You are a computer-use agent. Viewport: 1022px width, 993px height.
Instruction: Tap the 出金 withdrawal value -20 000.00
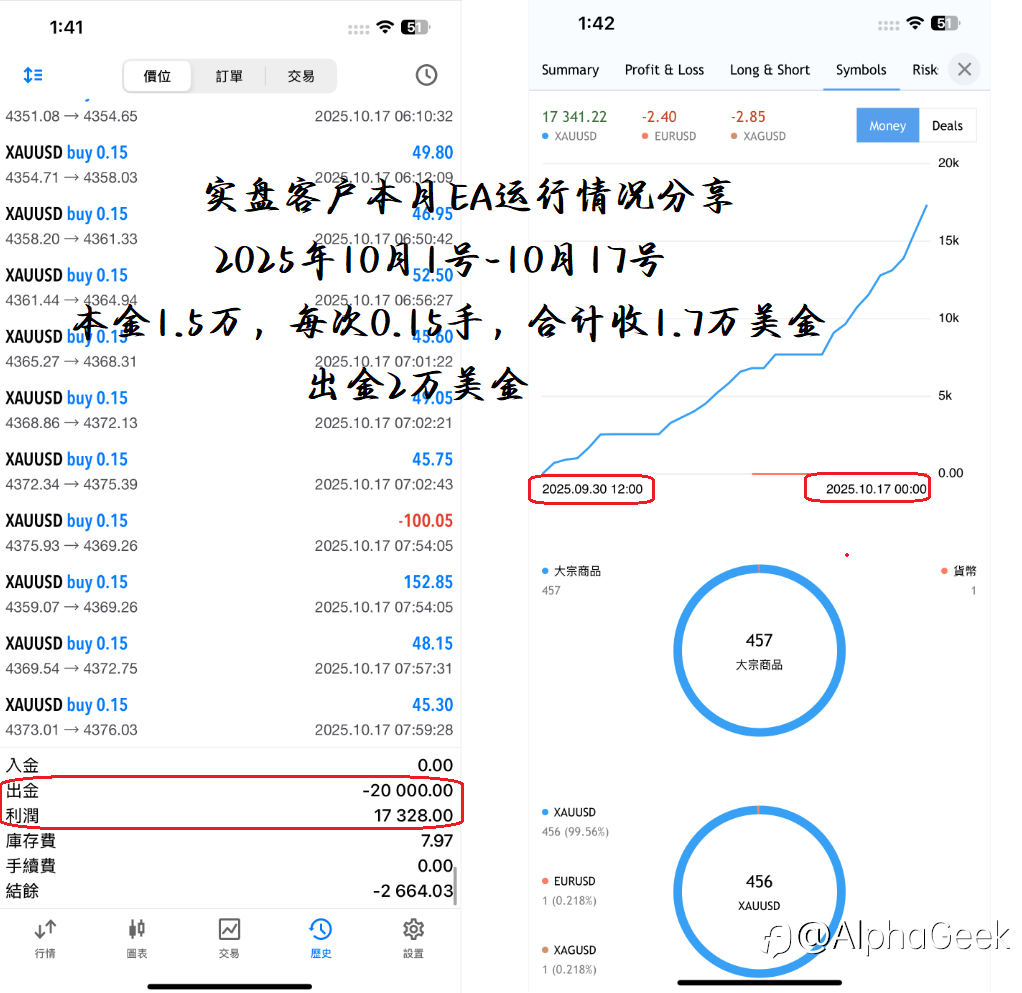(x=407, y=790)
